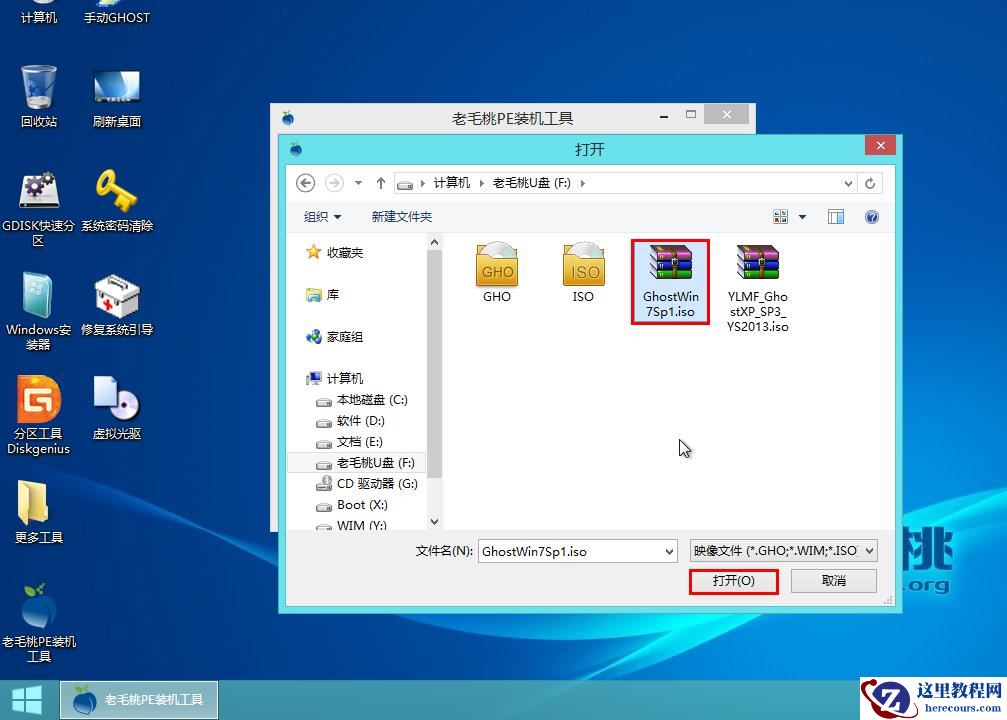The width and height of the screenshot is (1007, 720).
Task: Select the YLMF_GhostXP_SP3 ISO file
Action: coord(757,280)
